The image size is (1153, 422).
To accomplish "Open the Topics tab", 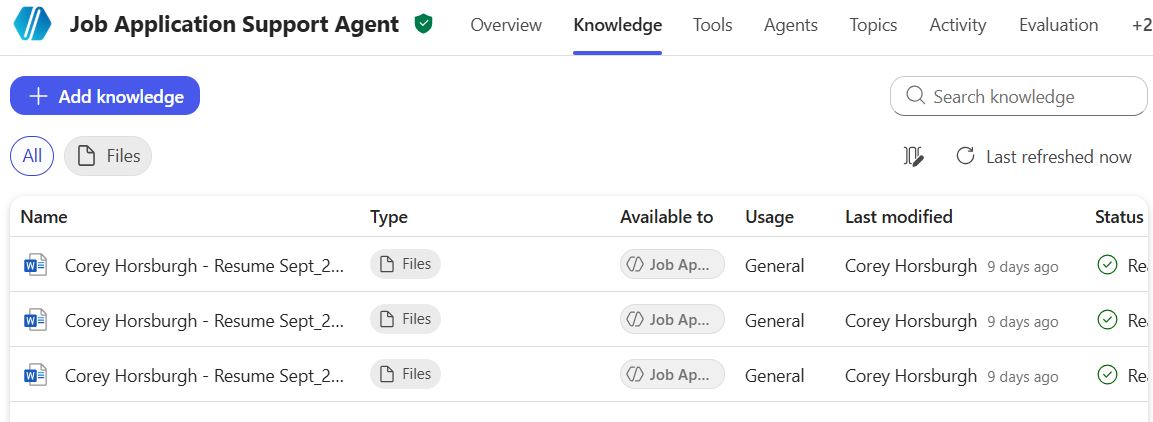I will click(873, 25).
